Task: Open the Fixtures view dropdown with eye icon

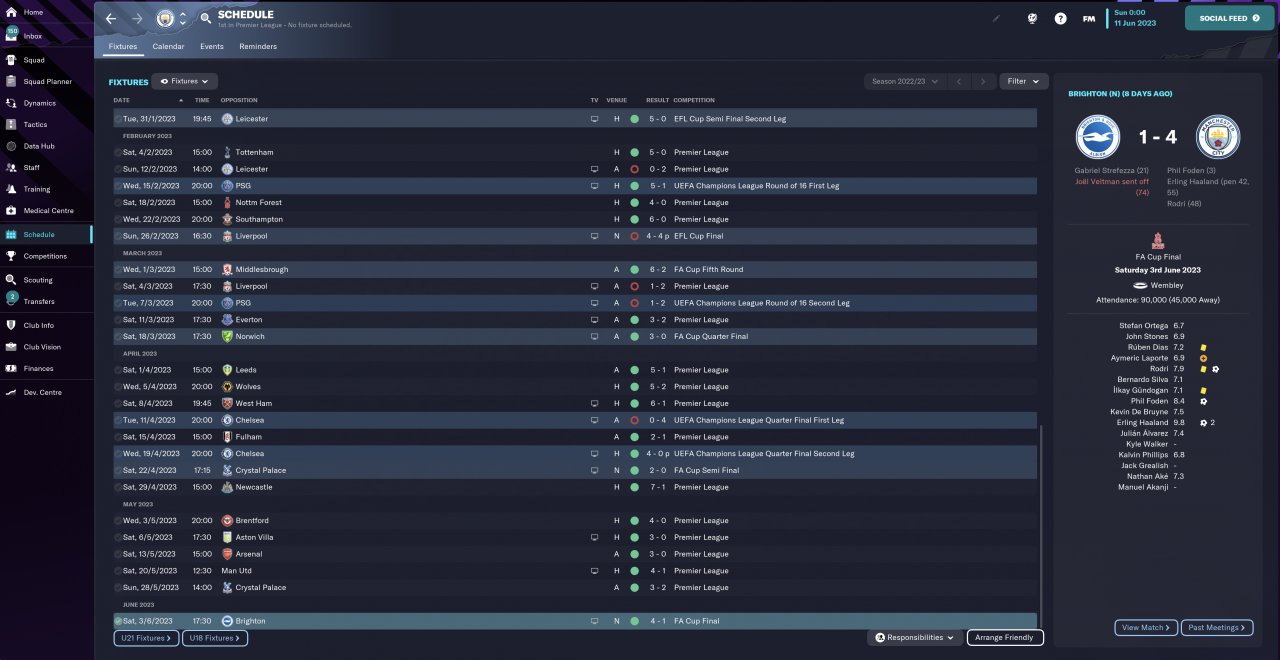Action: coord(185,81)
